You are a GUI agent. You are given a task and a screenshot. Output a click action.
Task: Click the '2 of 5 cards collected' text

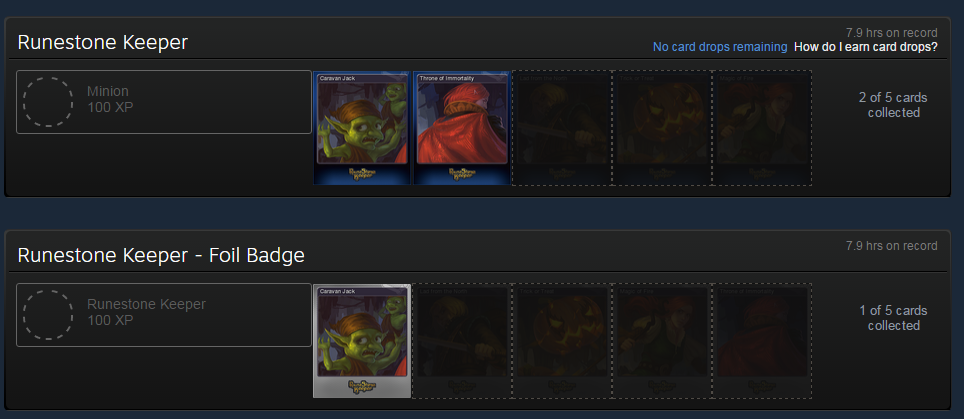893,105
